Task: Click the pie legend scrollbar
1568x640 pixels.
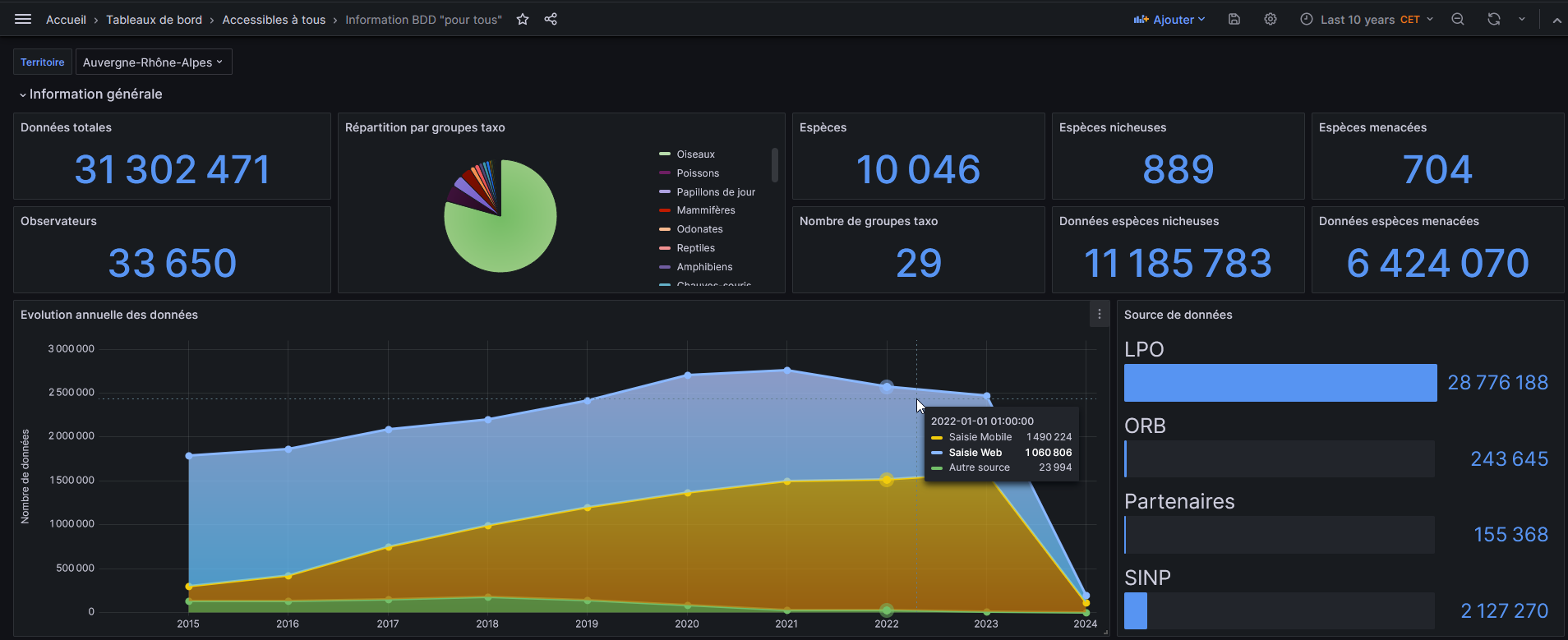Action: coord(774,164)
